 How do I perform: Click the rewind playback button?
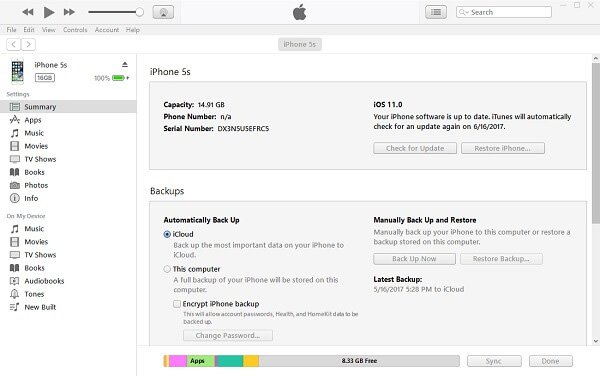coord(28,12)
